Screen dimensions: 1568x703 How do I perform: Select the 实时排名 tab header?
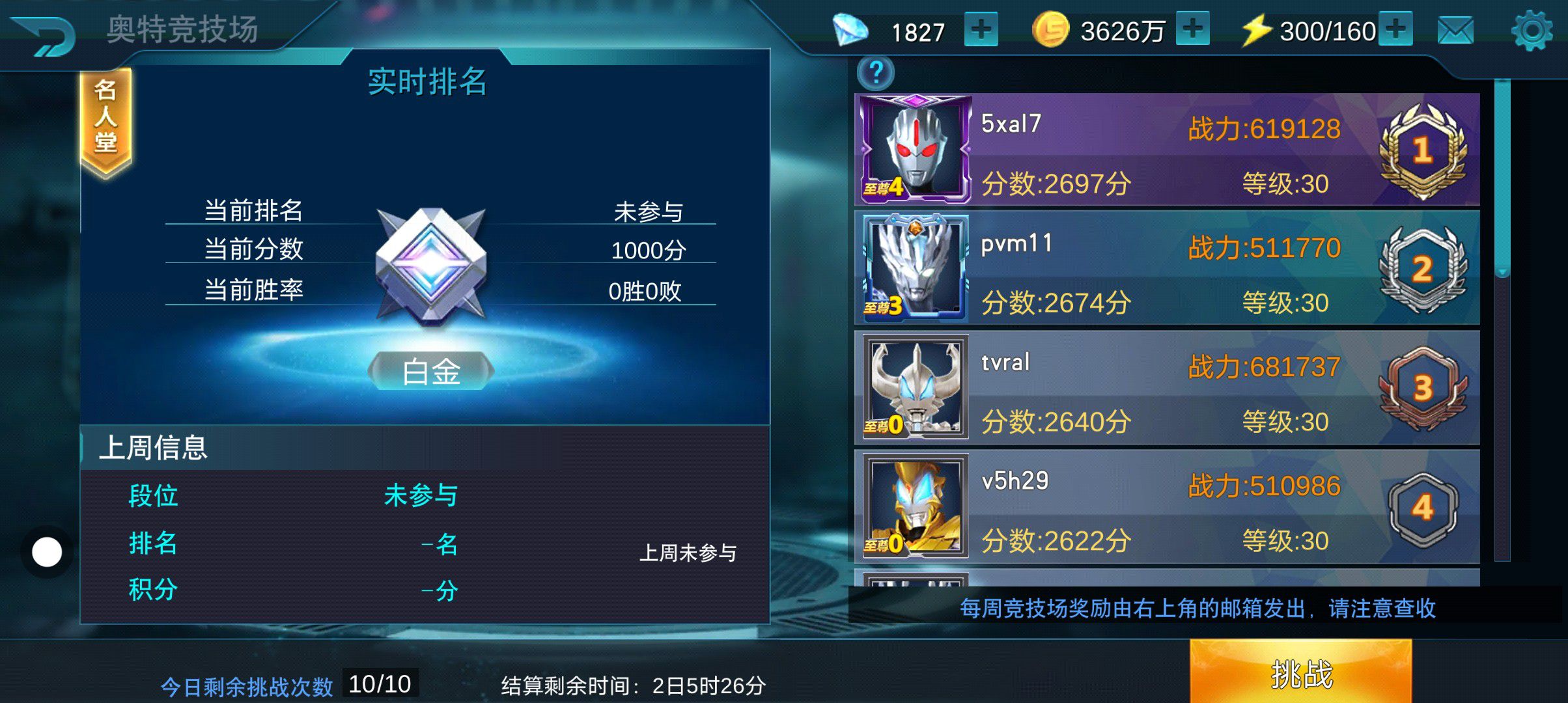pos(428,82)
